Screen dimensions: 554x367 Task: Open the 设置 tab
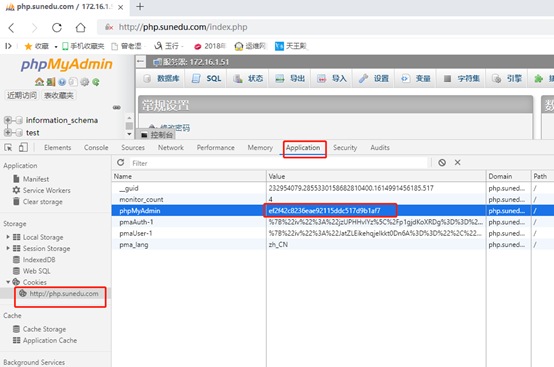[374, 78]
